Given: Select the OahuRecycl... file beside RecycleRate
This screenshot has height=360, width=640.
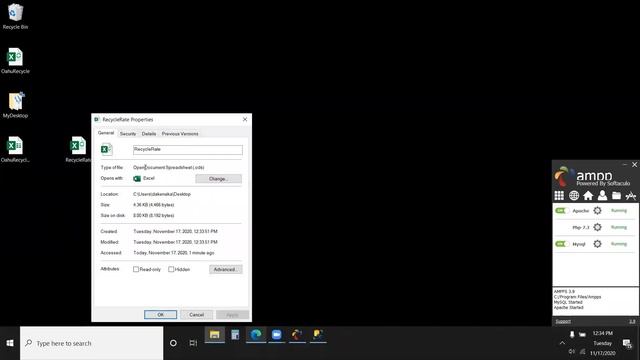Looking at the screenshot, I should click(15, 149).
